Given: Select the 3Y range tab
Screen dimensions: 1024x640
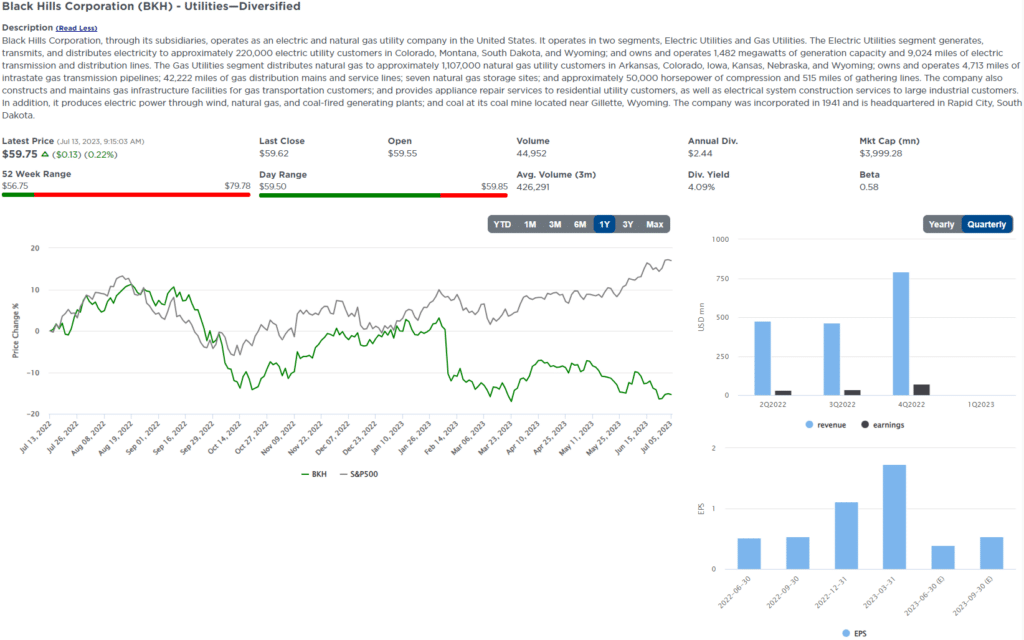Looking at the screenshot, I should [x=628, y=224].
